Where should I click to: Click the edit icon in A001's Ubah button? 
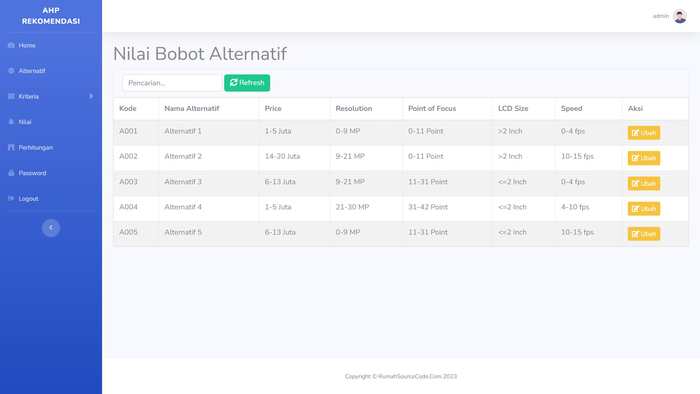635,133
